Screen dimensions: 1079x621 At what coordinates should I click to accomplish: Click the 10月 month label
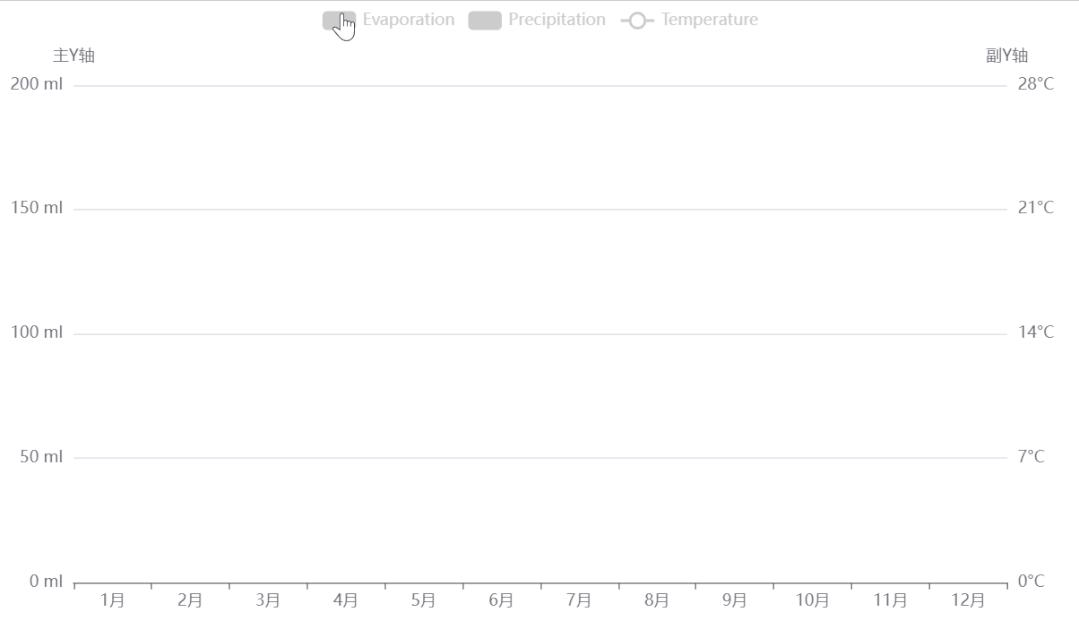pos(812,600)
